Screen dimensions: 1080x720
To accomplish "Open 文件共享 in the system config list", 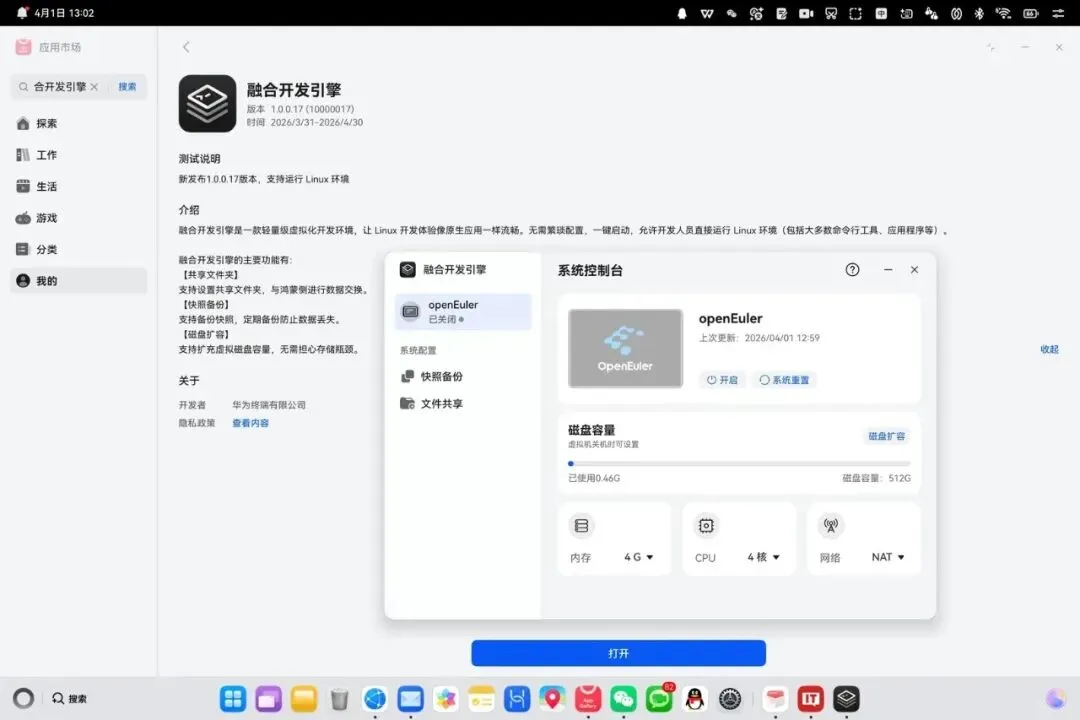I will (432, 404).
